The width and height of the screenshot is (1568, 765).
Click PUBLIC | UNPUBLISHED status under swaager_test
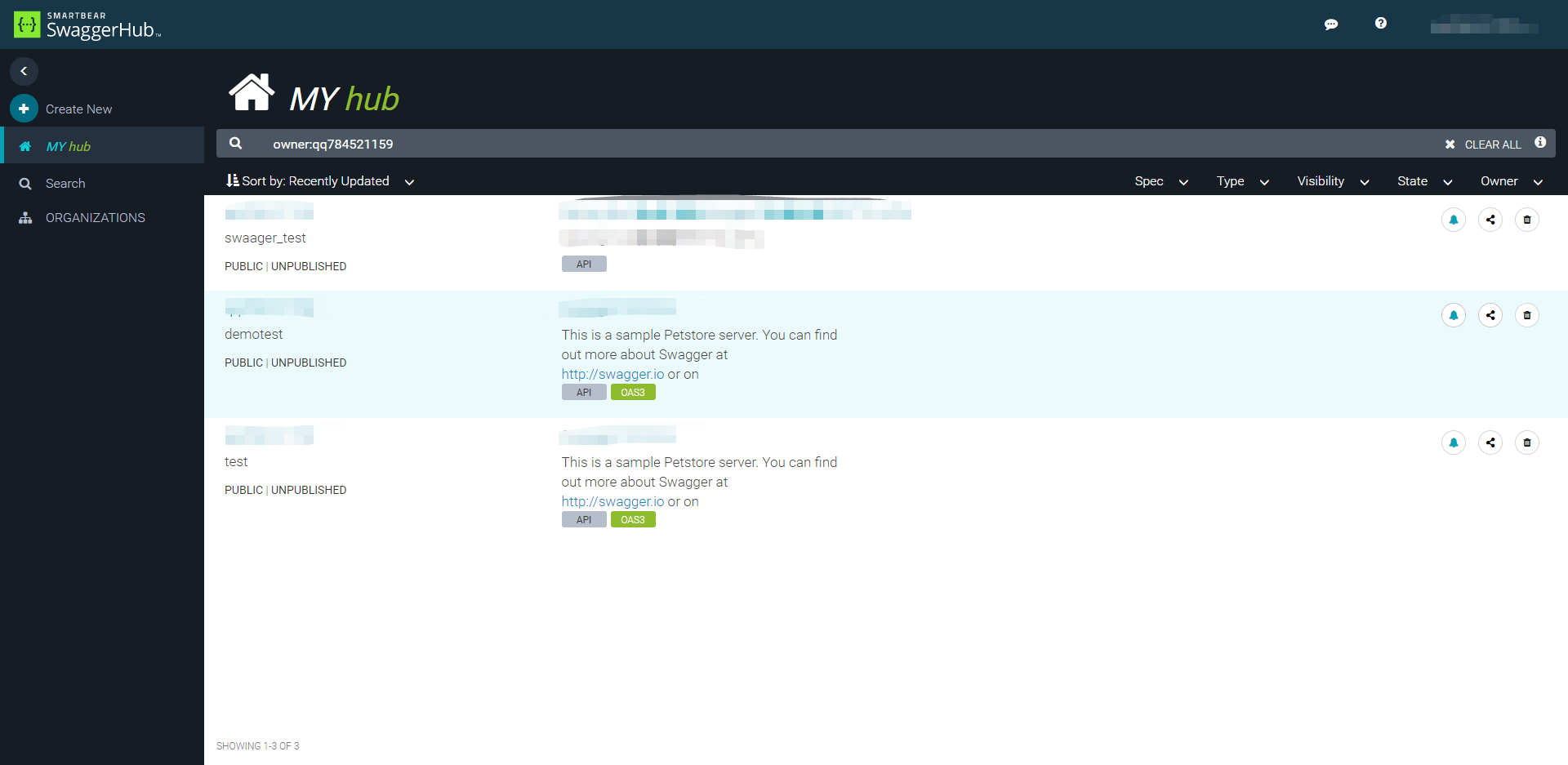[285, 267]
